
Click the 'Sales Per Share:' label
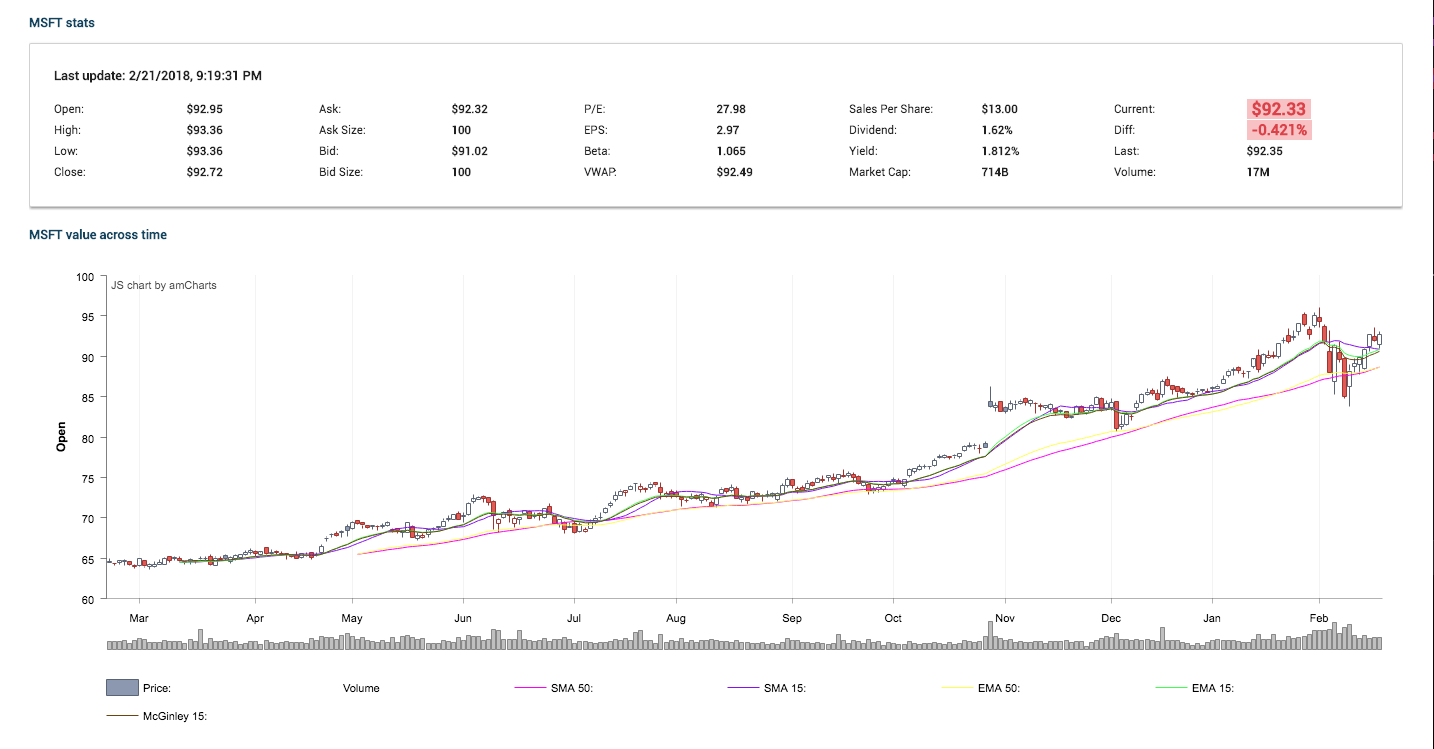click(891, 109)
